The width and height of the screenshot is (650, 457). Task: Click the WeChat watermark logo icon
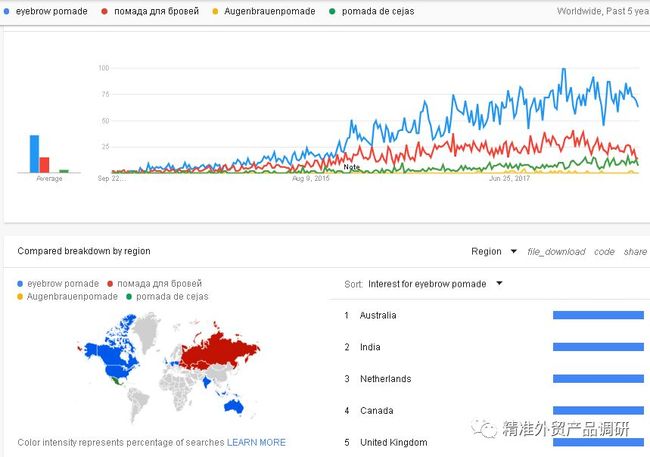click(x=484, y=428)
